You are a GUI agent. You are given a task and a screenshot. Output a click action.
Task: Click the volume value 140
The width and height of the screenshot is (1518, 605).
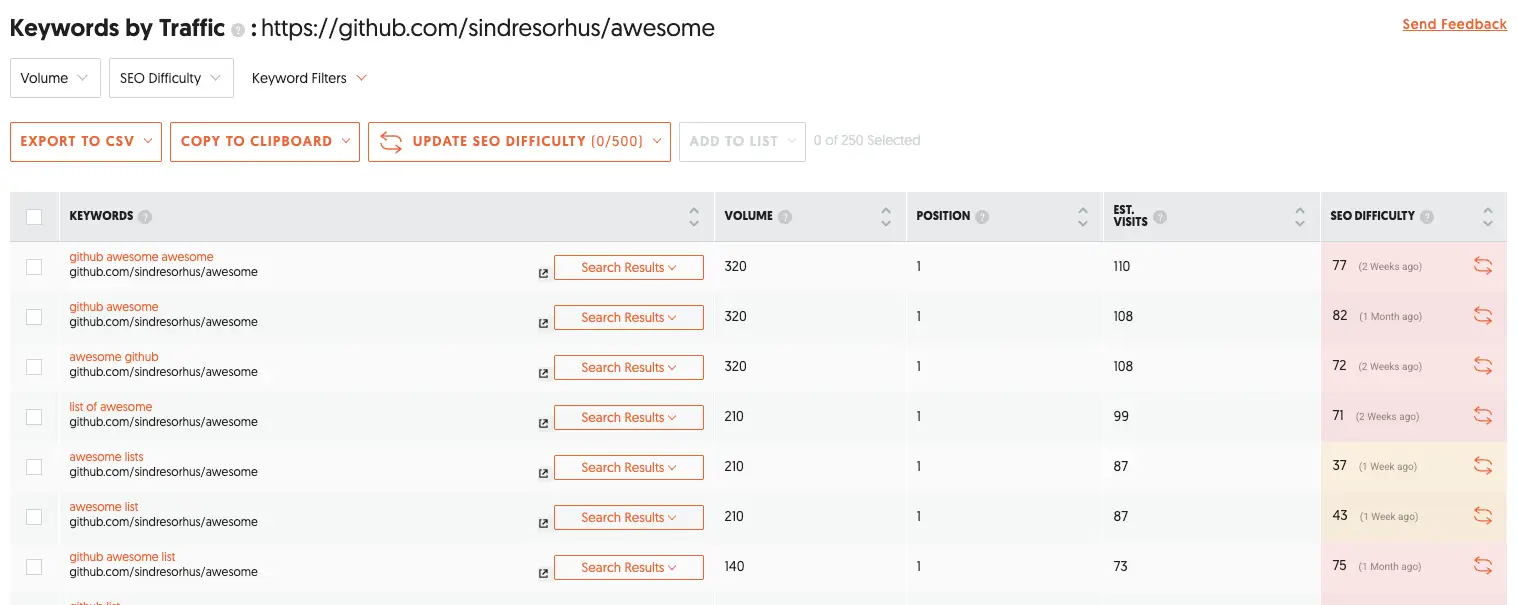735,566
